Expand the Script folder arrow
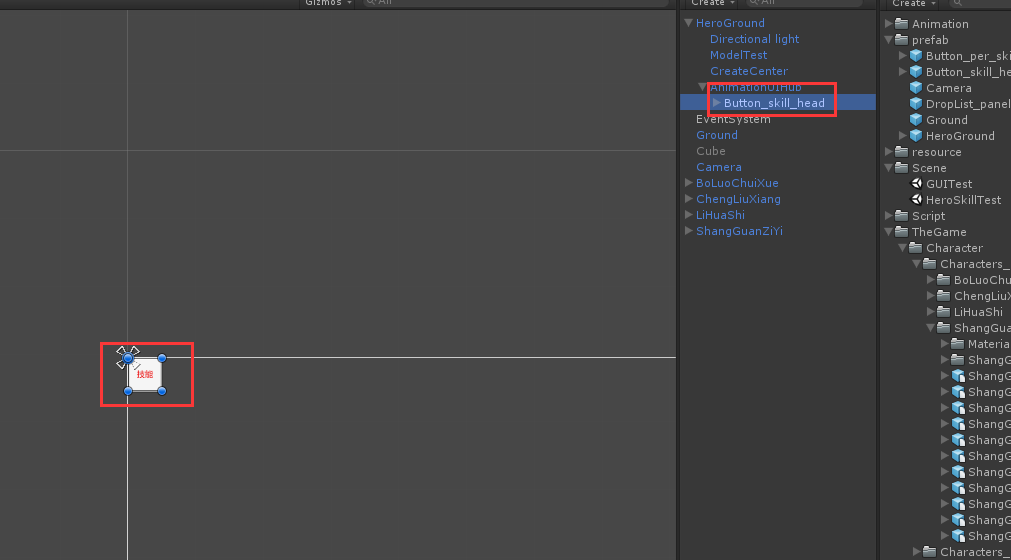The width and height of the screenshot is (1011, 560). (888, 216)
